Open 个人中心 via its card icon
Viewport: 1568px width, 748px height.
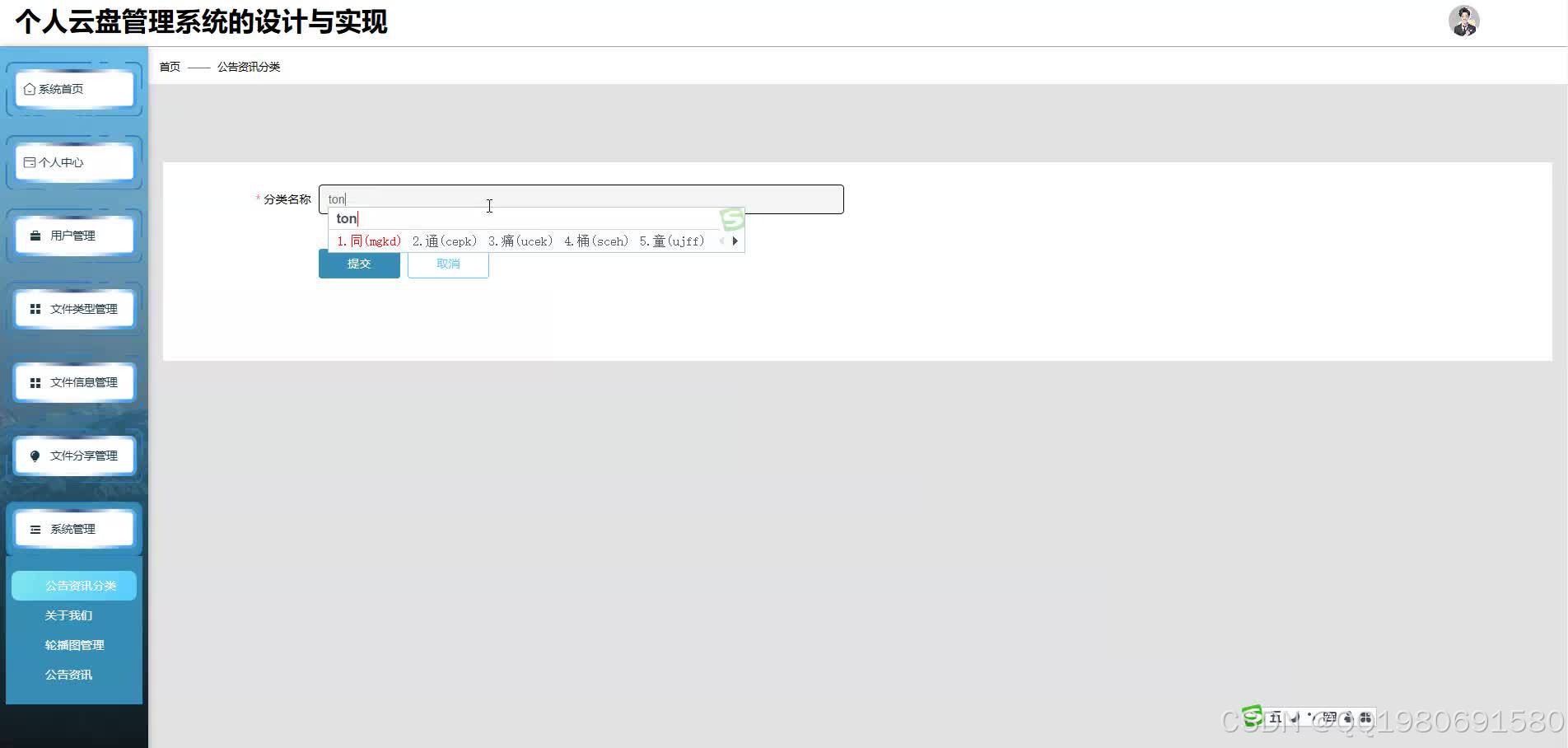coord(30,162)
